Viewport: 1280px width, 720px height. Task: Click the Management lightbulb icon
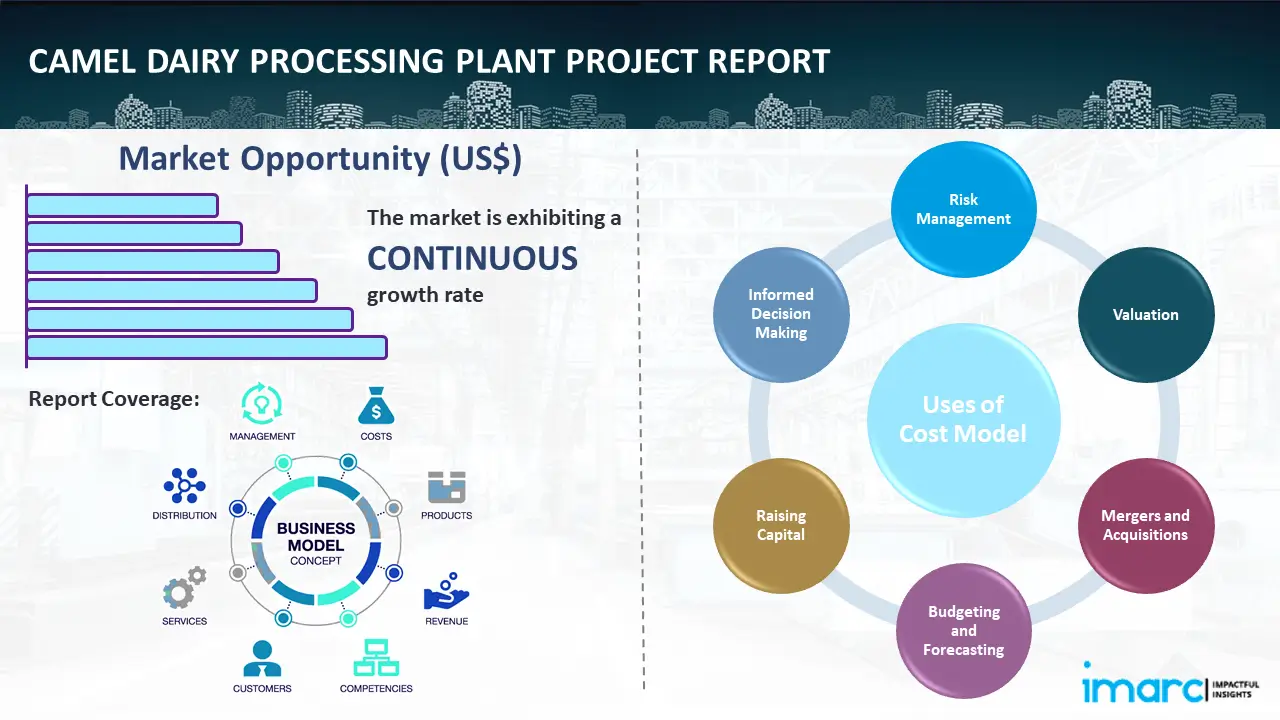coord(262,405)
